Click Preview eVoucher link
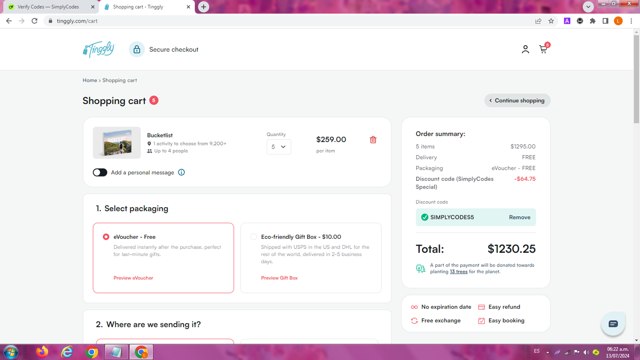The image size is (640, 360). tap(133, 278)
